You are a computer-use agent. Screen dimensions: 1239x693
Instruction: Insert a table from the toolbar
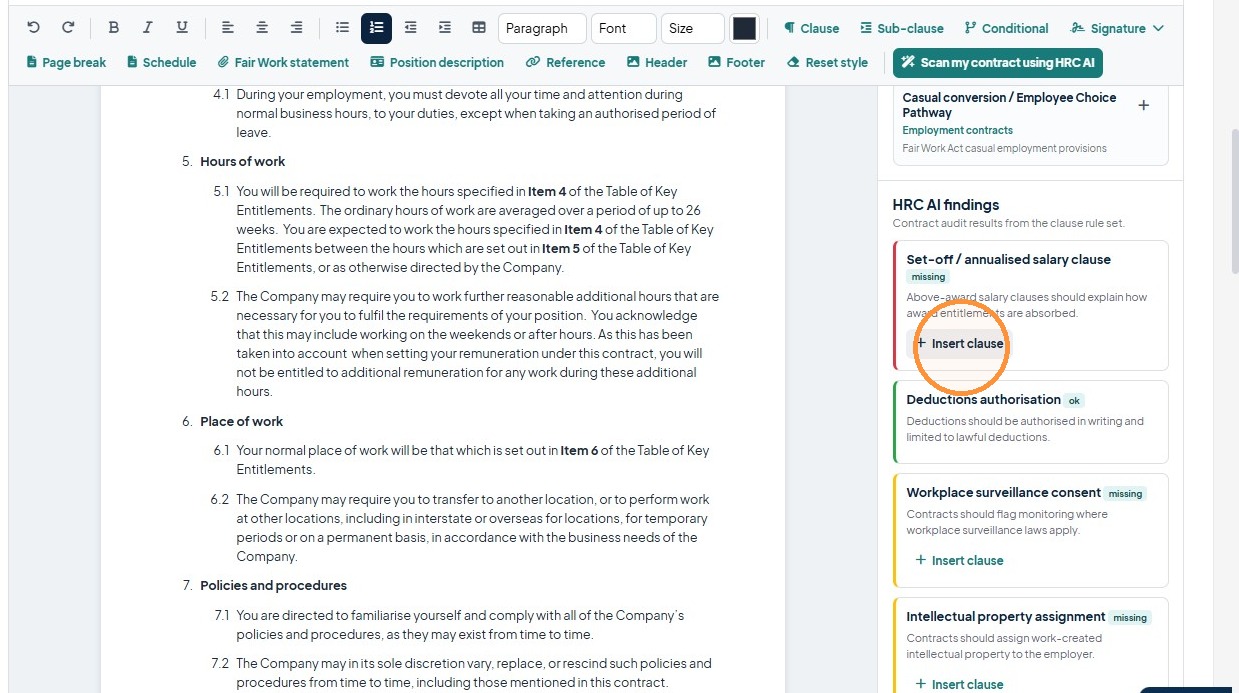click(478, 28)
